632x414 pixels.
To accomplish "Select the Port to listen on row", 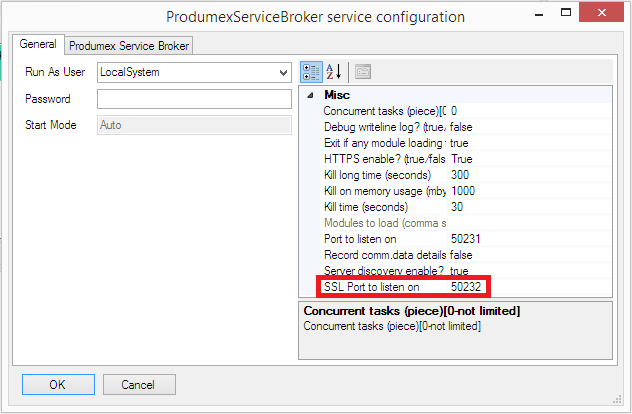I will (x=466, y=239).
